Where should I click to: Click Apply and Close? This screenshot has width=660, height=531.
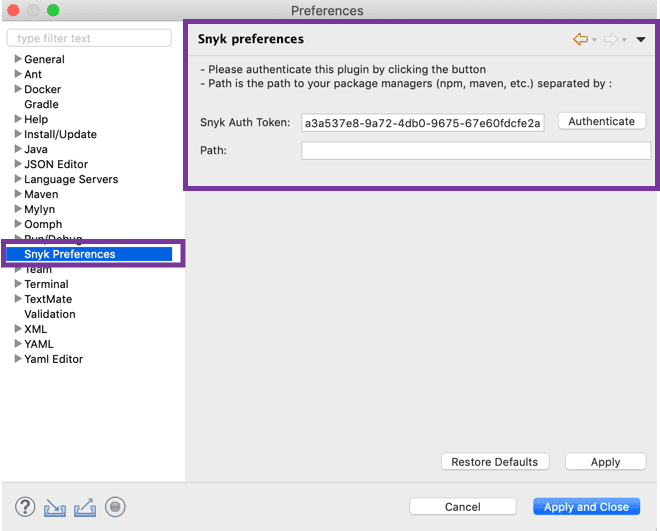[x=586, y=507]
